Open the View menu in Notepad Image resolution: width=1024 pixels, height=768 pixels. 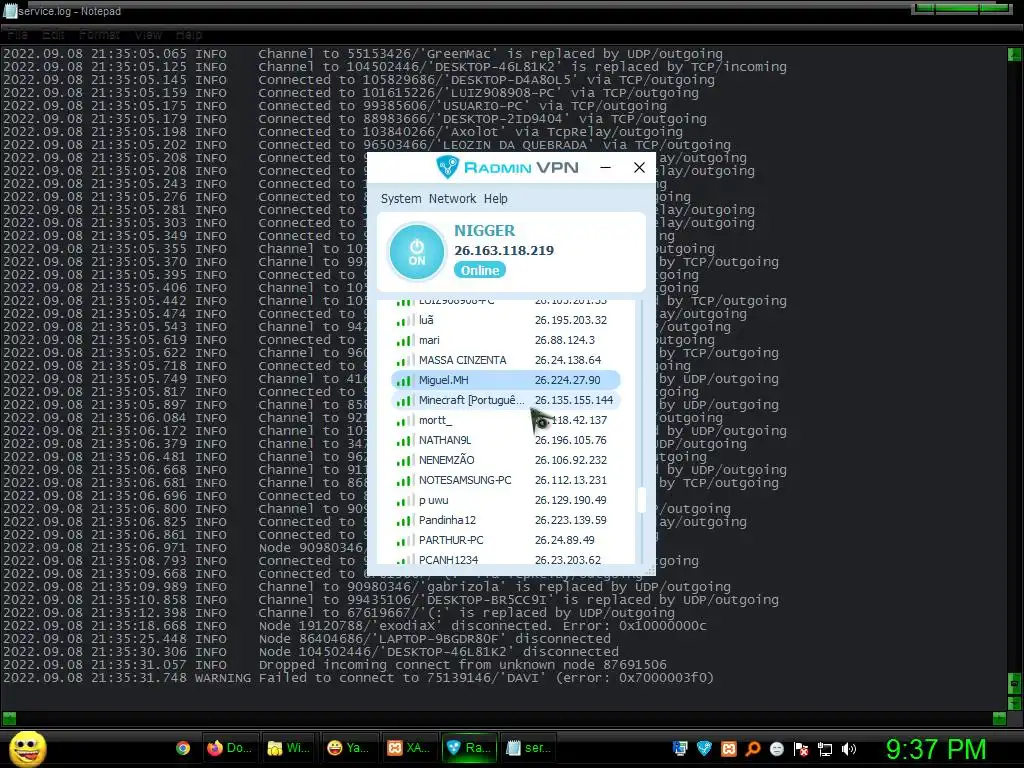[x=148, y=34]
